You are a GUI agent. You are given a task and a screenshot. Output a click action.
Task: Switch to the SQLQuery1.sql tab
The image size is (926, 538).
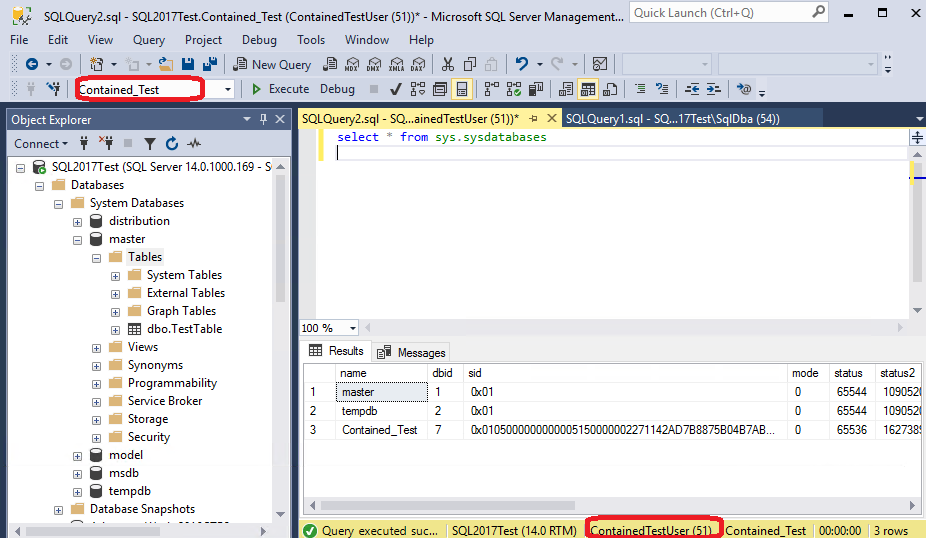673,119
